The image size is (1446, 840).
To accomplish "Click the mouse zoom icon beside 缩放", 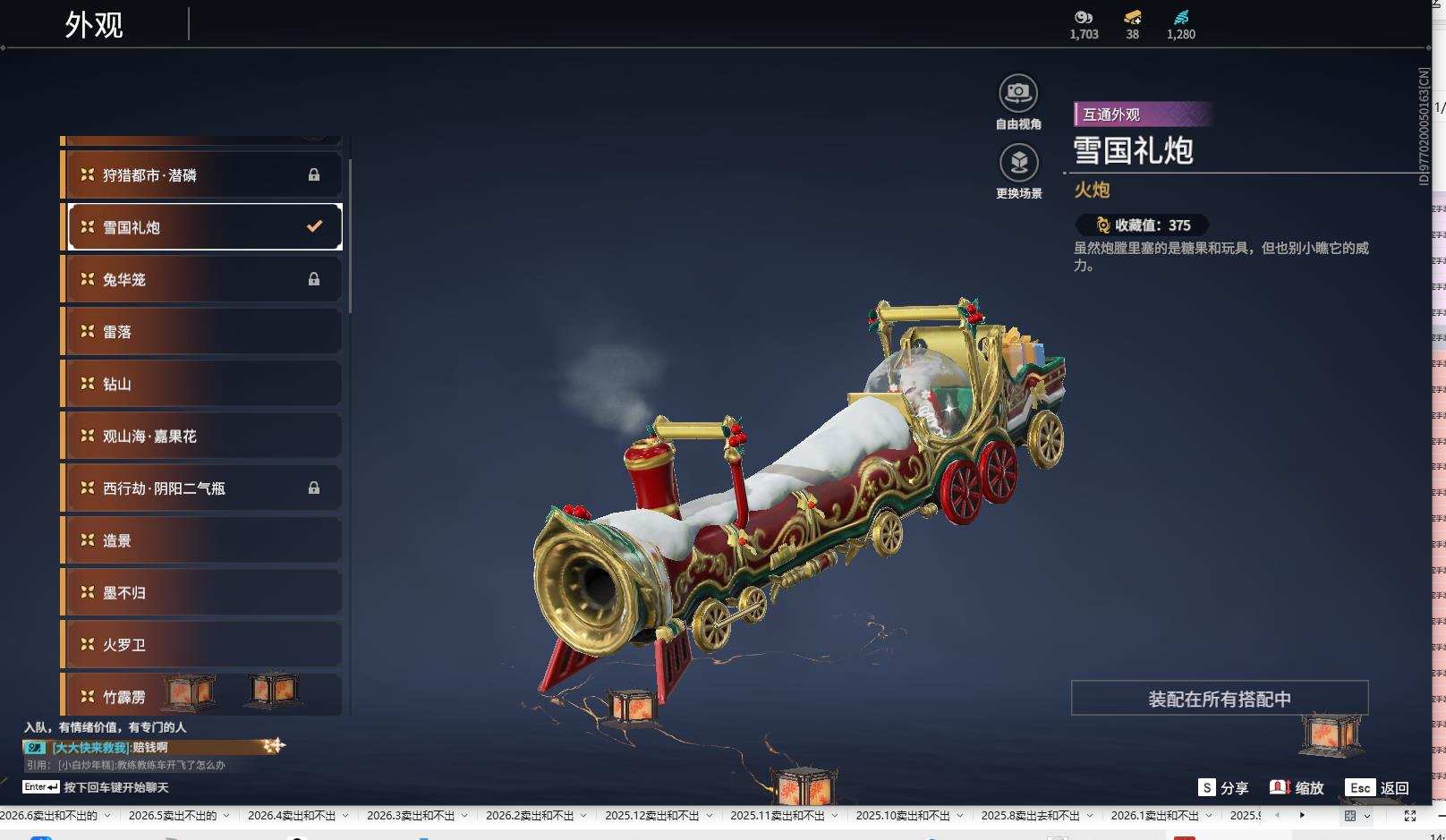I will pyautogui.click(x=1280, y=787).
